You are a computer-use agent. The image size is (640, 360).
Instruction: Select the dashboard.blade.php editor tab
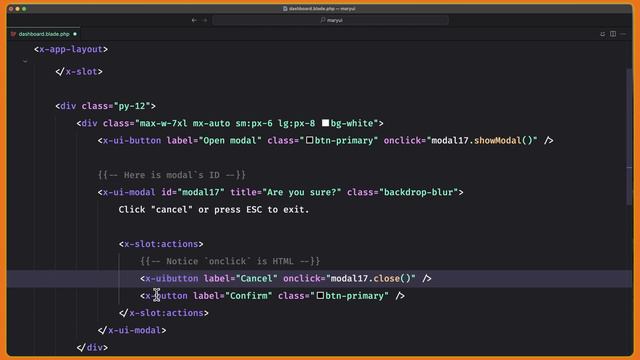44,34
